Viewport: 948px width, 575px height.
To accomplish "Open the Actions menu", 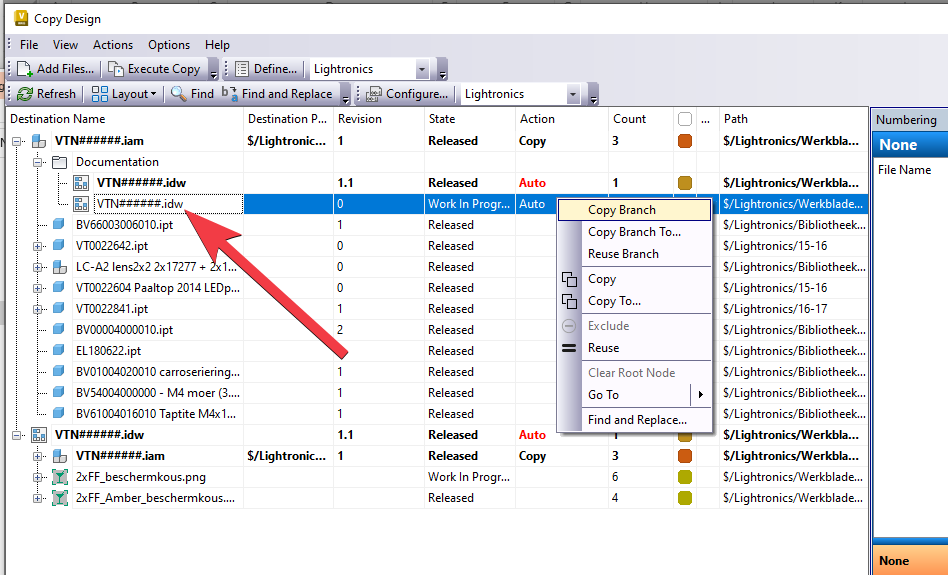I will pyautogui.click(x=112, y=45).
